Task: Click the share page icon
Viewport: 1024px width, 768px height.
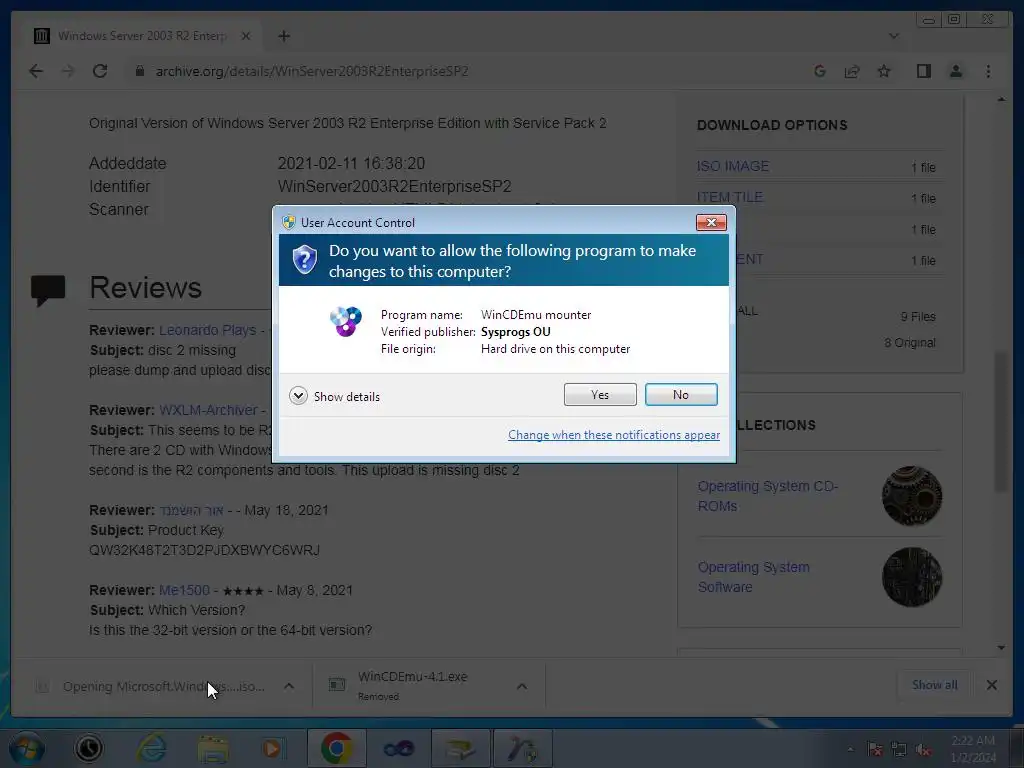Action: pos(852,71)
